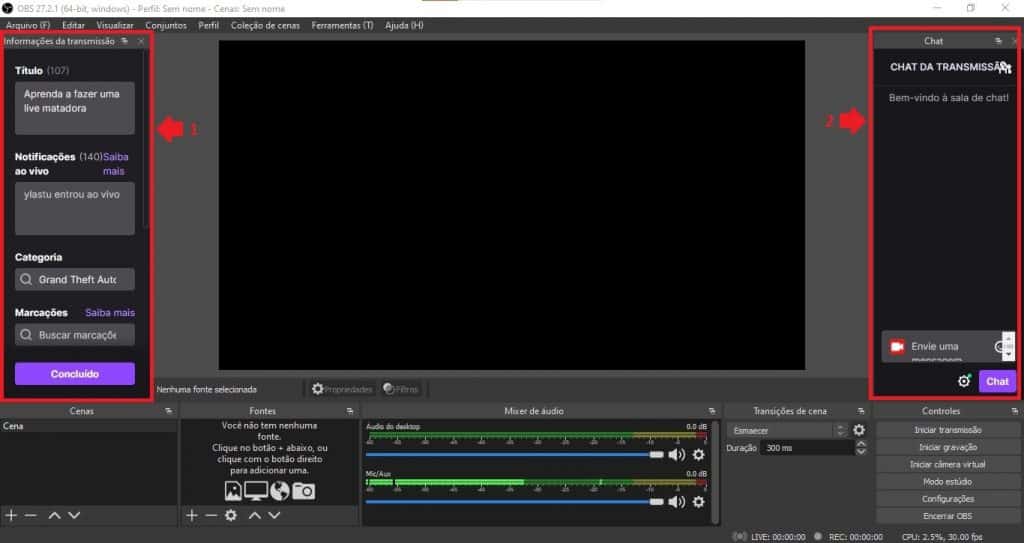Undock the Cenas panel
The height and width of the screenshot is (543, 1024).
coord(168,411)
